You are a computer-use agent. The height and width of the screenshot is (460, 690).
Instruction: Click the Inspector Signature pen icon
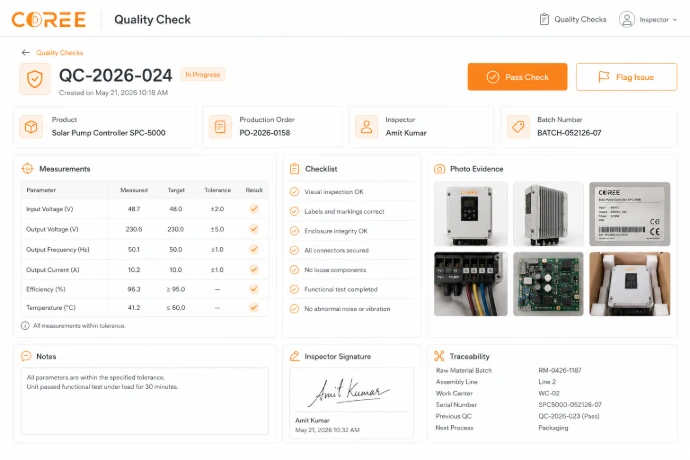pos(294,356)
